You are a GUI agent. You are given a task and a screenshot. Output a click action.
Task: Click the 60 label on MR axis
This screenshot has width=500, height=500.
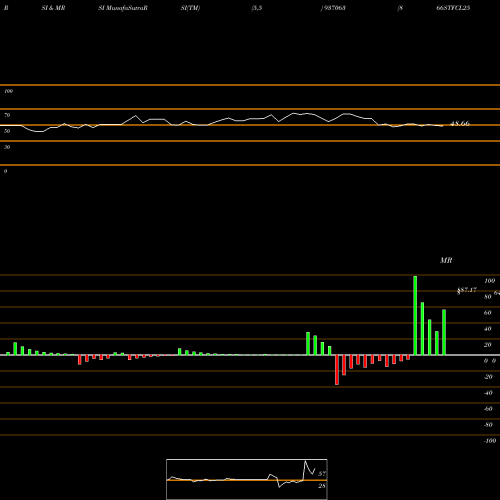click(x=488, y=313)
